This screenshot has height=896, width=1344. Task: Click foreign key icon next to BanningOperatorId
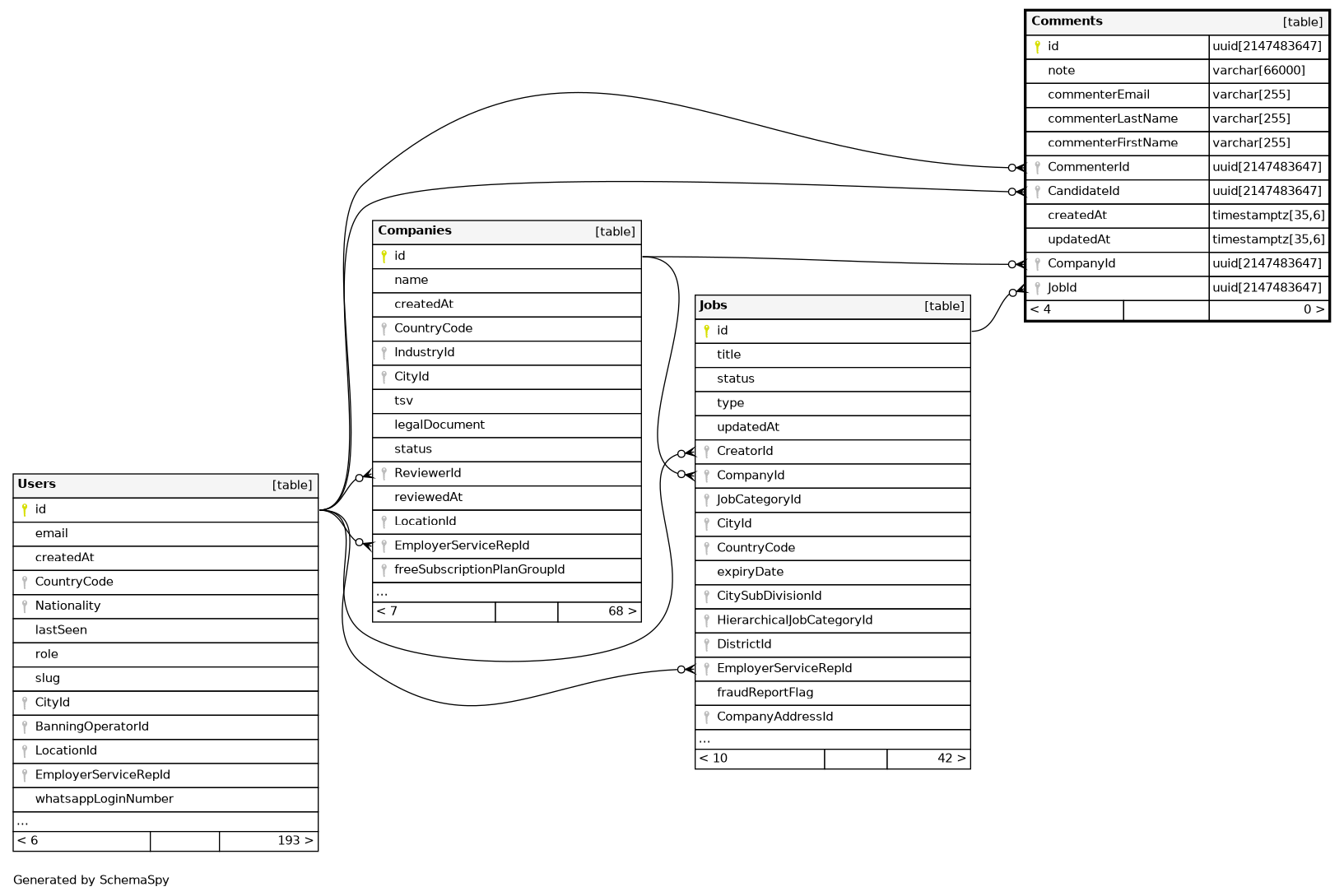(x=25, y=727)
